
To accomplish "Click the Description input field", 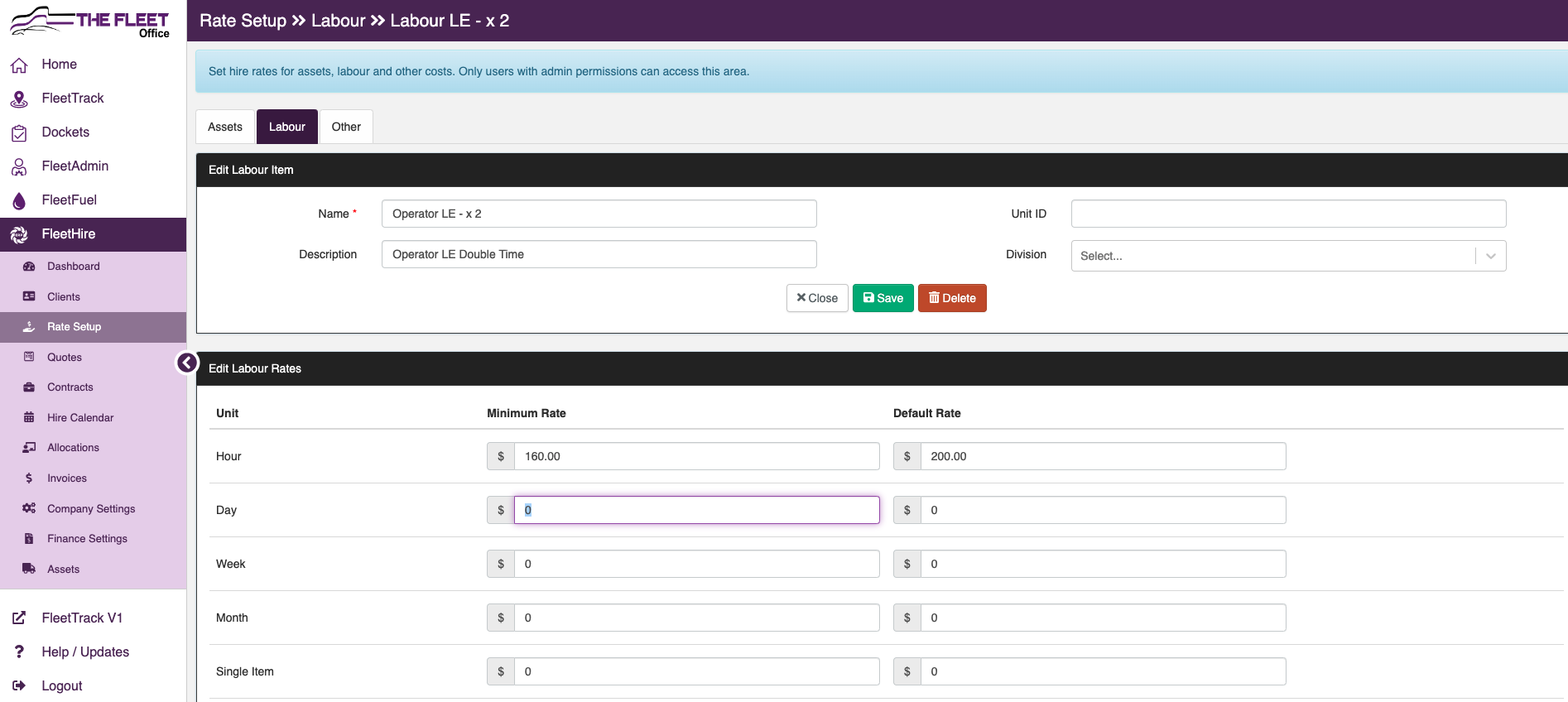I will point(599,254).
